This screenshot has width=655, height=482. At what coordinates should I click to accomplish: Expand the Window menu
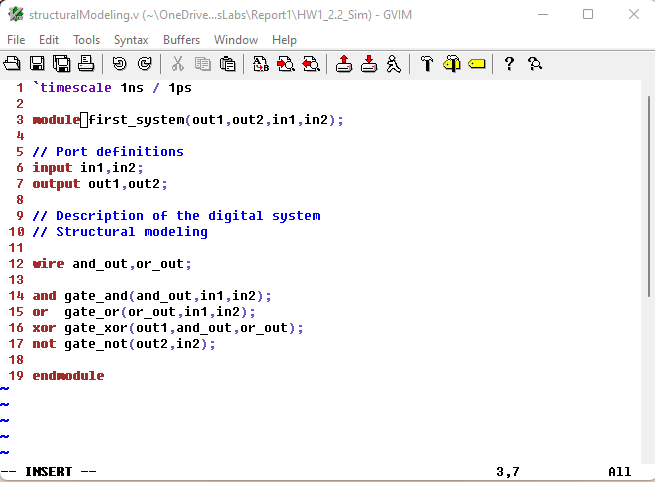pyautogui.click(x=236, y=40)
